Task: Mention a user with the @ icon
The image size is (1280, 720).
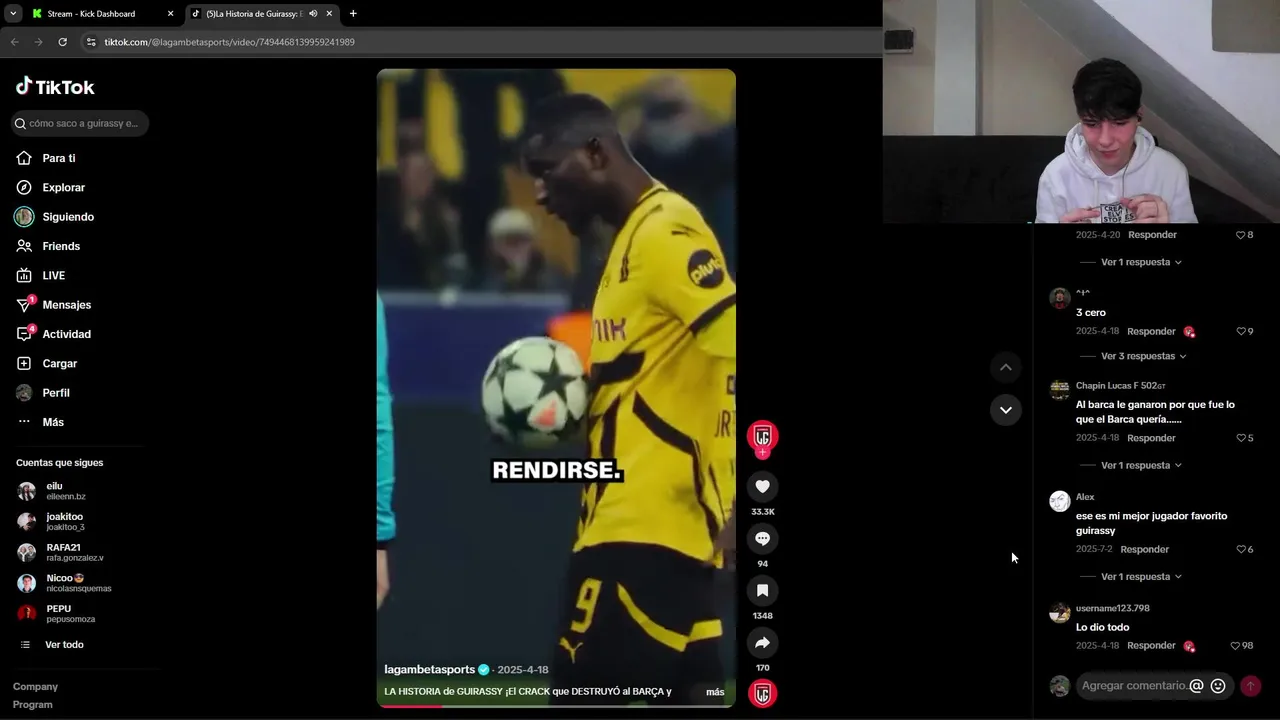Action: coord(1196,686)
